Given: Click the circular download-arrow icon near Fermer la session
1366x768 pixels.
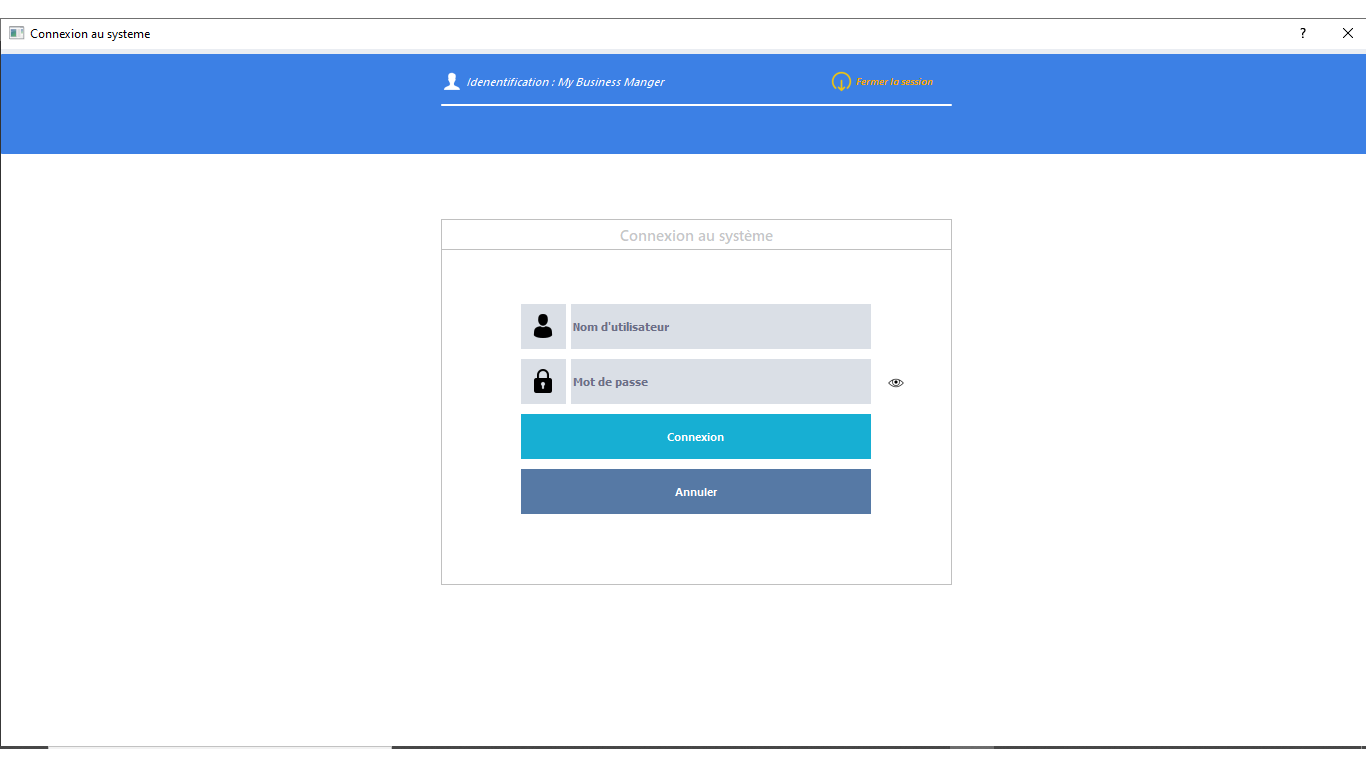Looking at the screenshot, I should tap(840, 82).
